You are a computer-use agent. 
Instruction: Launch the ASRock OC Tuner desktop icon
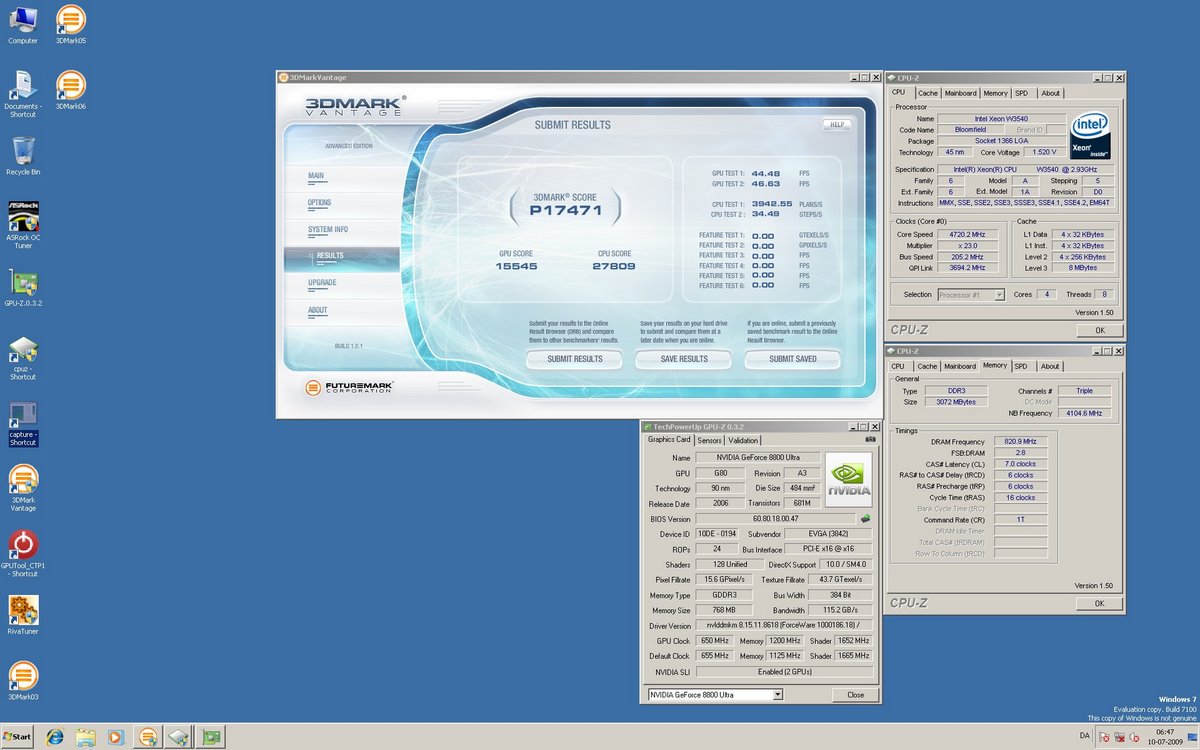click(23, 225)
